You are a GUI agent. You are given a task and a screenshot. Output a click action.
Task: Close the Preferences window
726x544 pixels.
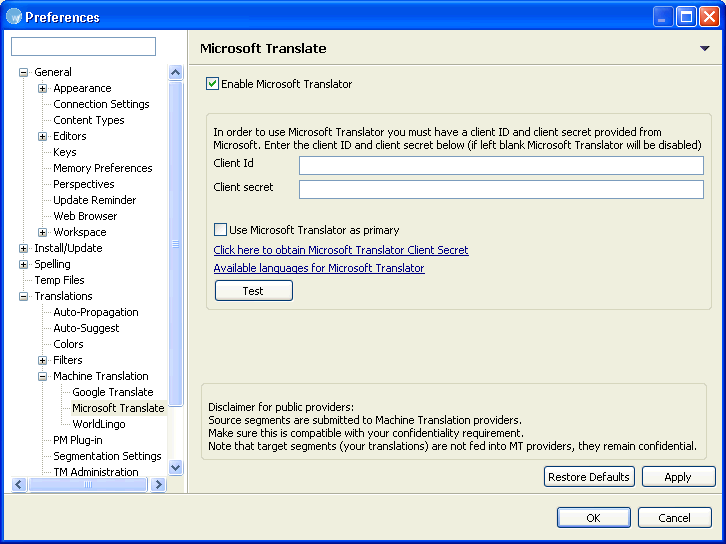[x=709, y=17]
